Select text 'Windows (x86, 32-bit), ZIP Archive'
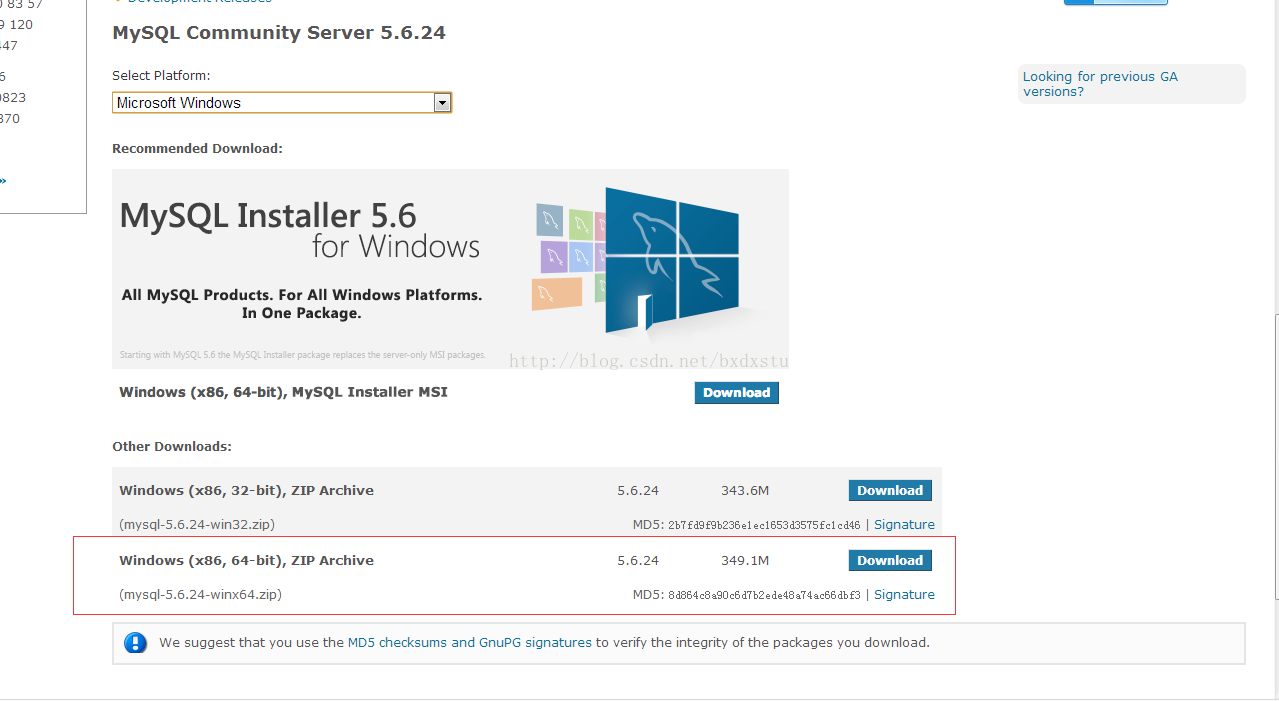The height and width of the screenshot is (701, 1279). 246,490
